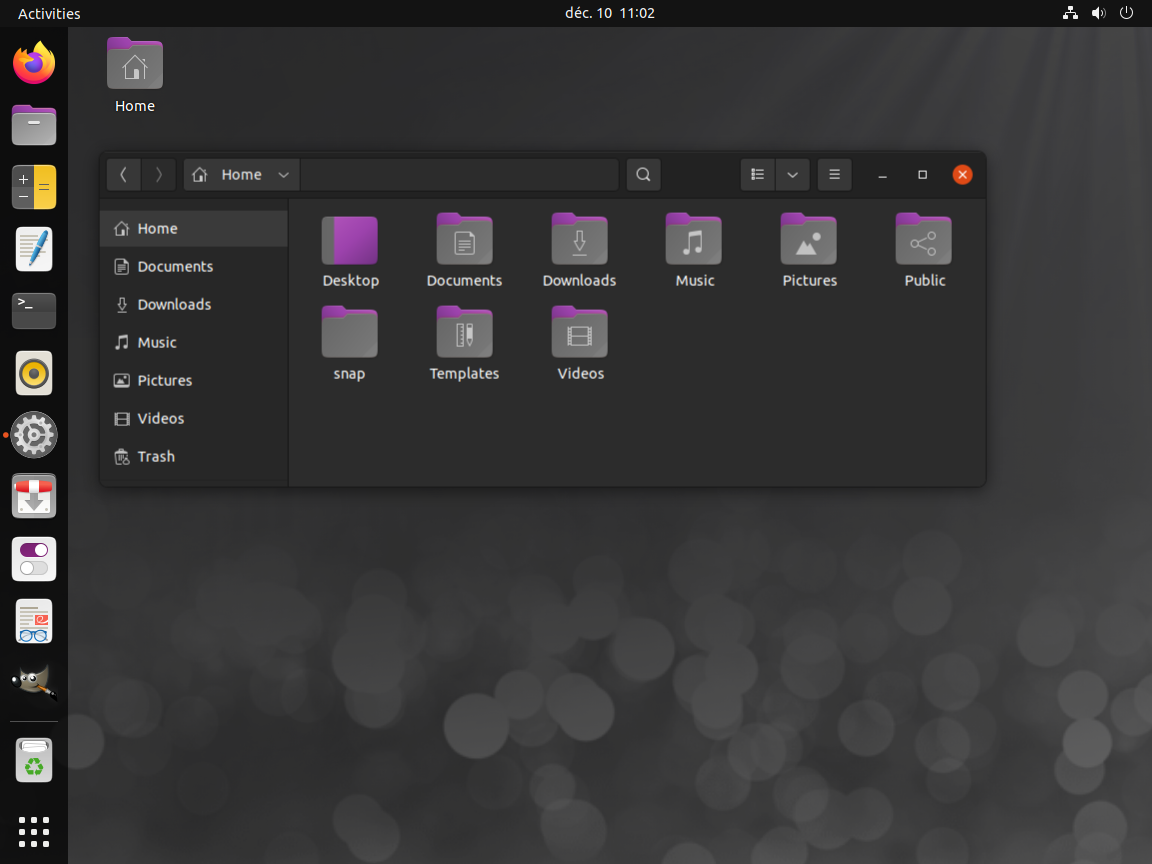Open Trash in the sidebar

click(x=194, y=456)
